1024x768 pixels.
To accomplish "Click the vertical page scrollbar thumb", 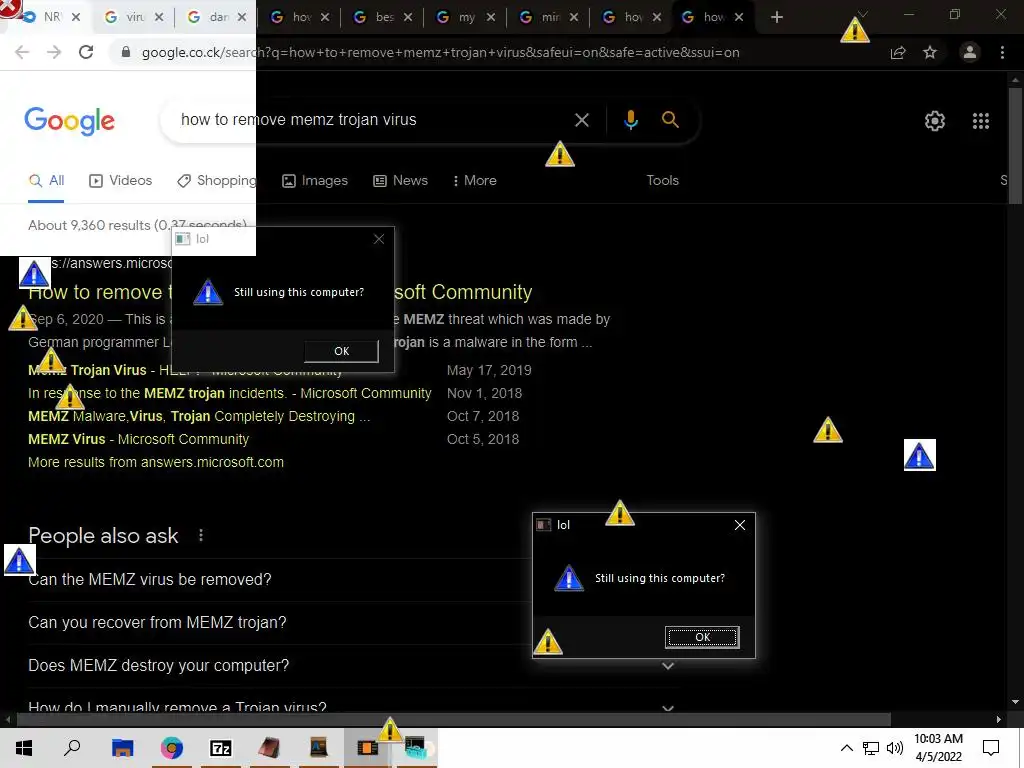I will click(x=1015, y=146).
